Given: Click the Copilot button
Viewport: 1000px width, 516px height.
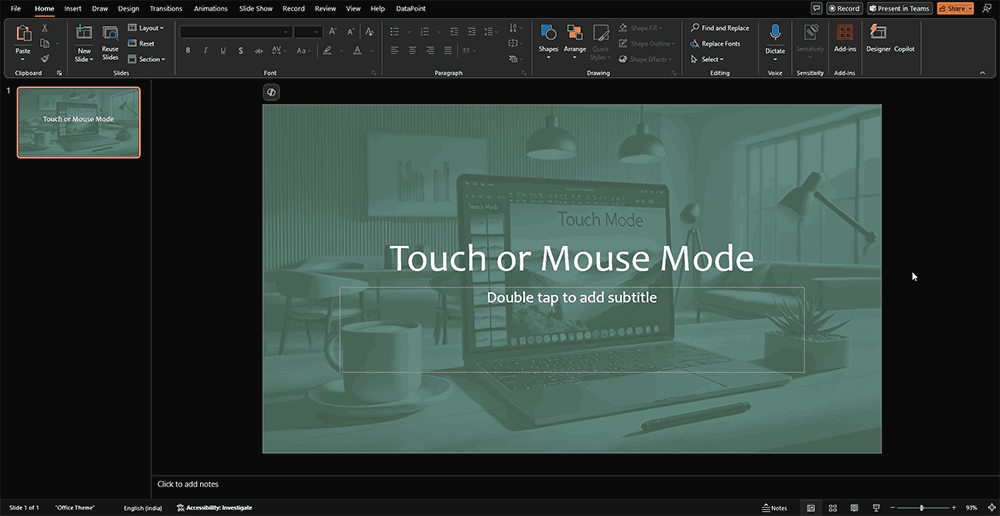Looking at the screenshot, I should pyautogui.click(x=904, y=49).
